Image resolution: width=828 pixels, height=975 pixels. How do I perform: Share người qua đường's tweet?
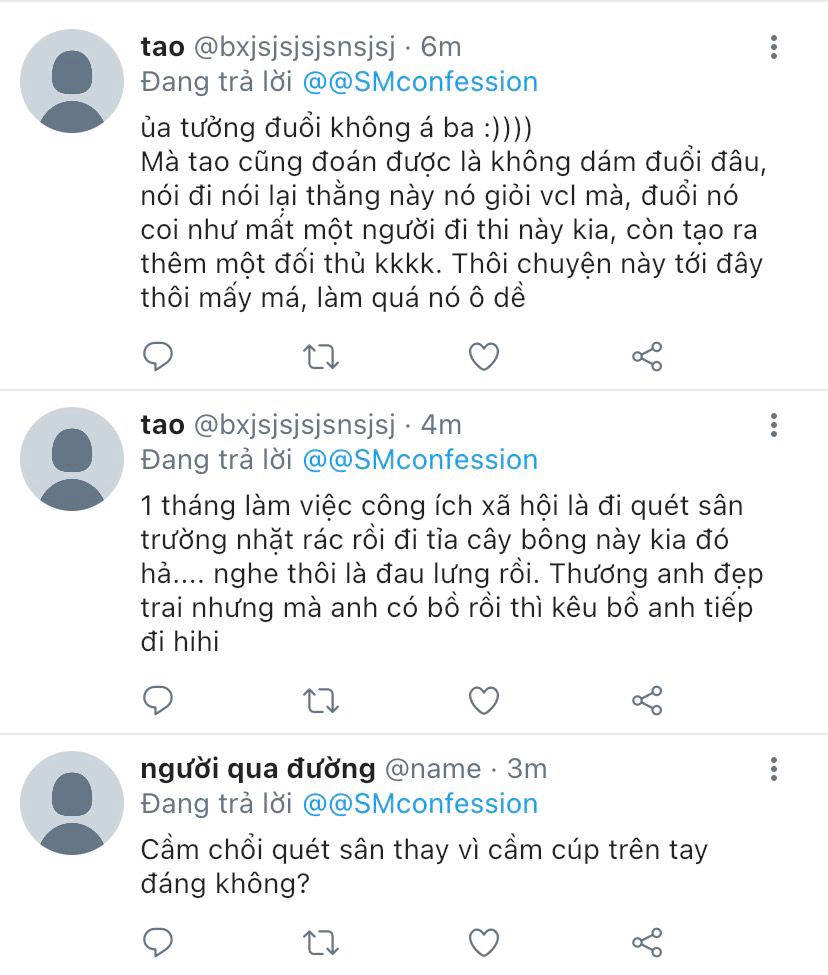[647, 942]
